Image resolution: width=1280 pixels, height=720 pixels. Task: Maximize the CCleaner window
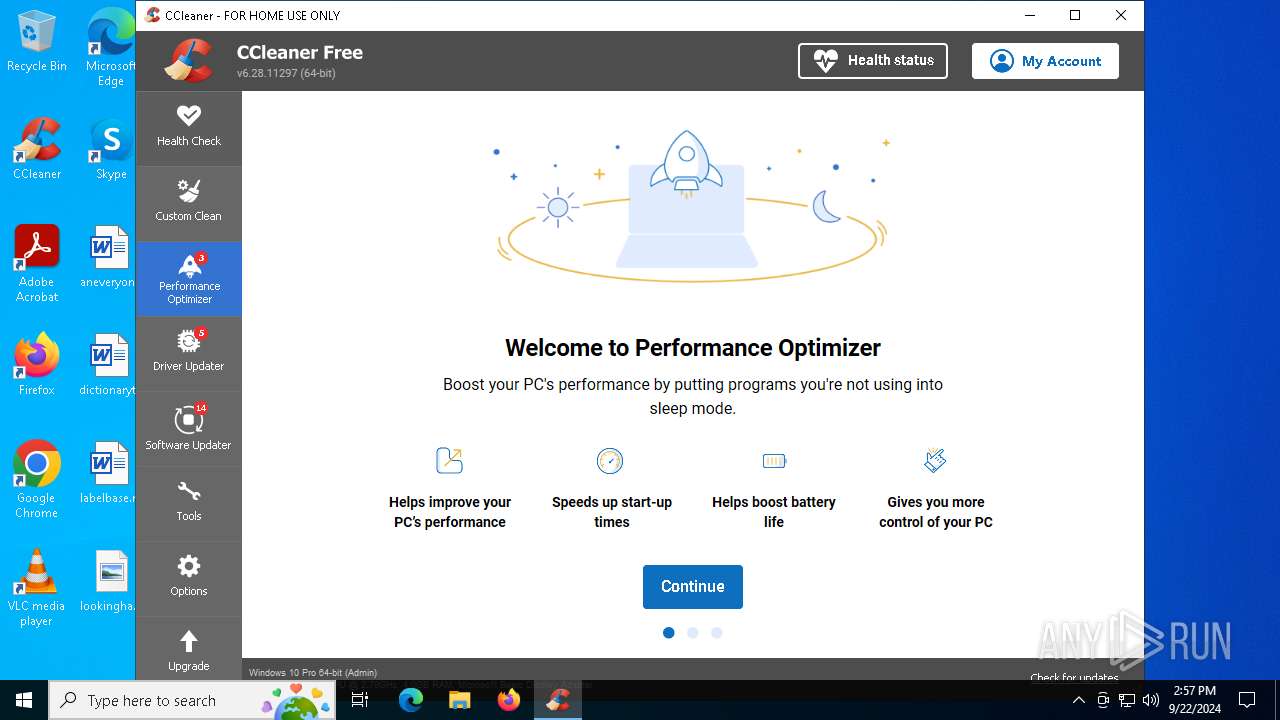[x=1075, y=15]
